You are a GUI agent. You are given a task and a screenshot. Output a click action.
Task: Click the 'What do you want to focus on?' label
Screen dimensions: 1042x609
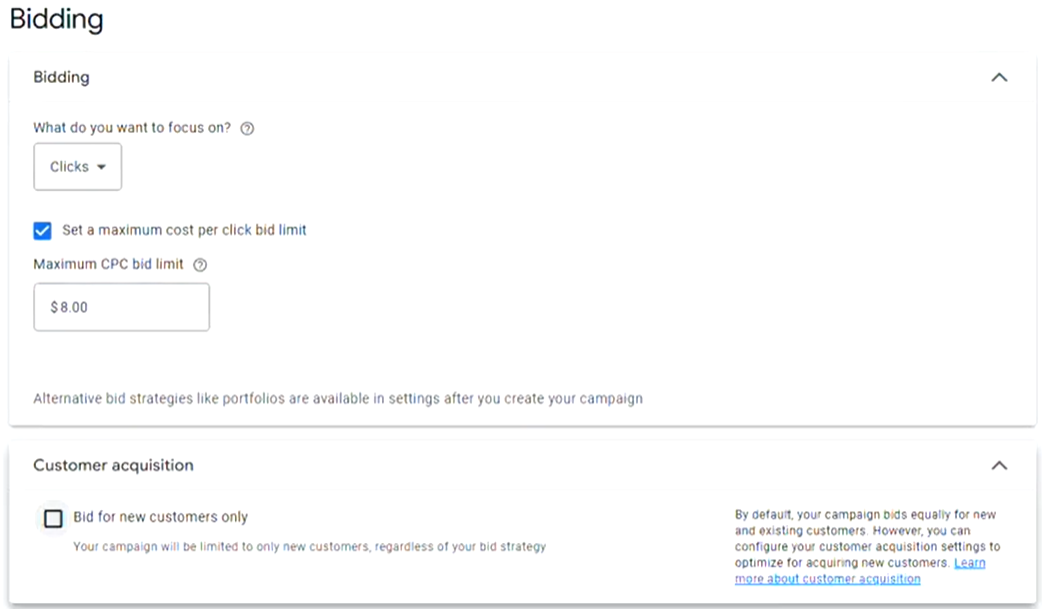coord(132,128)
